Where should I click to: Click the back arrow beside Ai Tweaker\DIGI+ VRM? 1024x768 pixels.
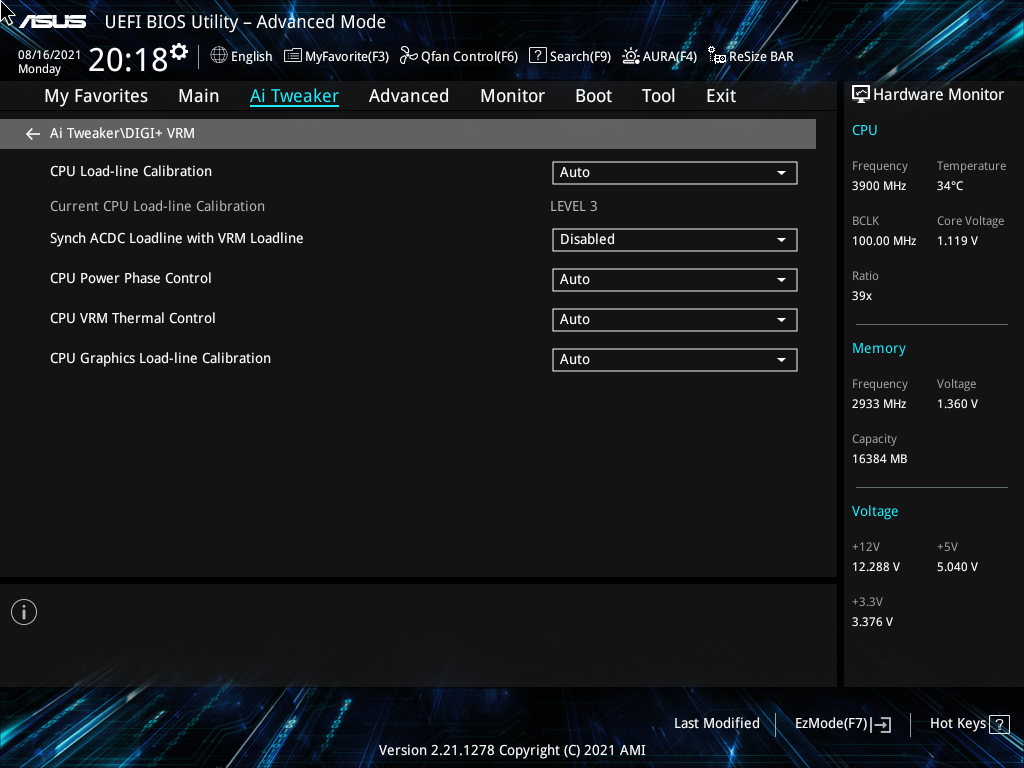click(x=33, y=134)
